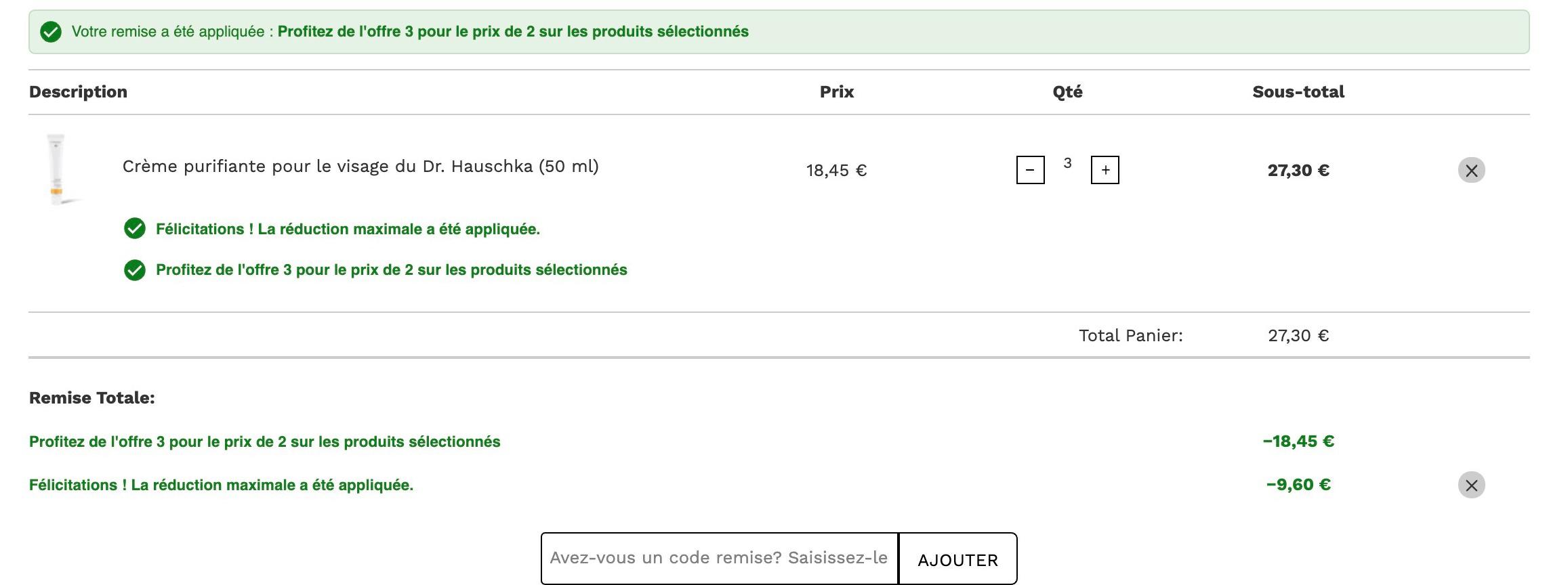This screenshot has width=1568, height=585.
Task: Click the Description column header
Action: (78, 92)
